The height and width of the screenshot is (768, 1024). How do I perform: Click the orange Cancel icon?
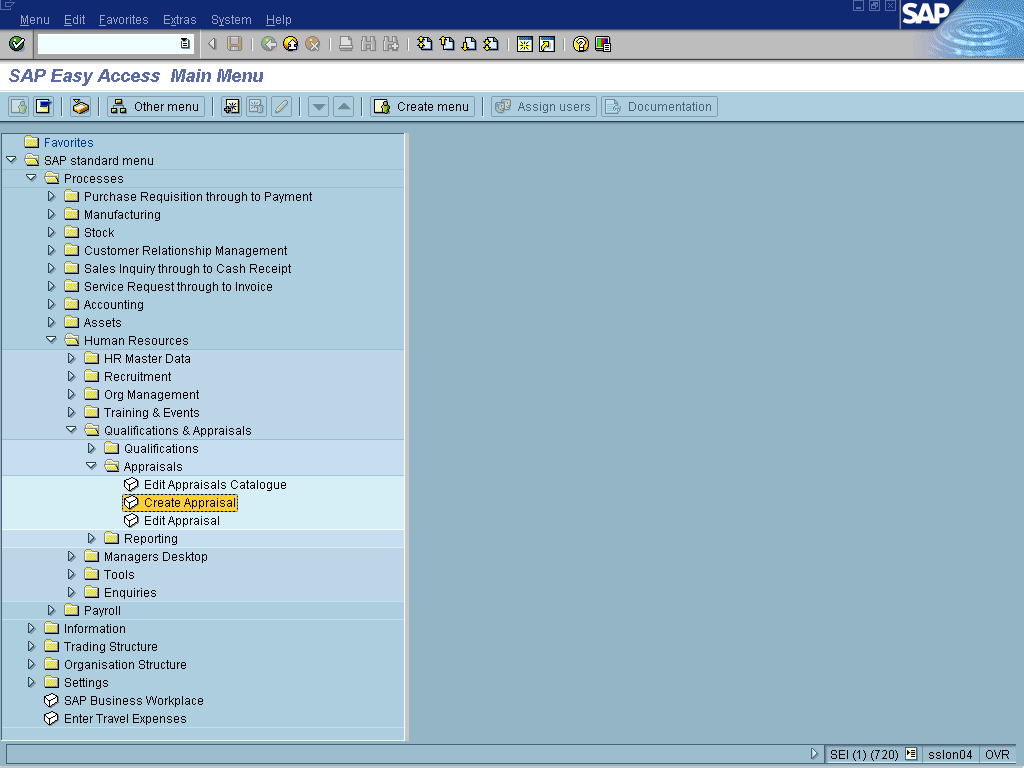coord(313,44)
